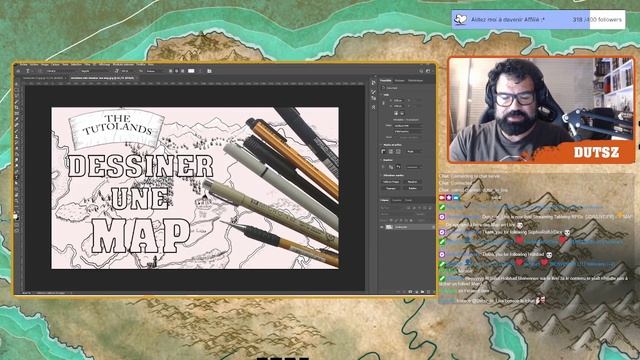This screenshot has height=360, width=640.
Task: Open the brush collapsed panel icon in dock
Action: (373, 91)
